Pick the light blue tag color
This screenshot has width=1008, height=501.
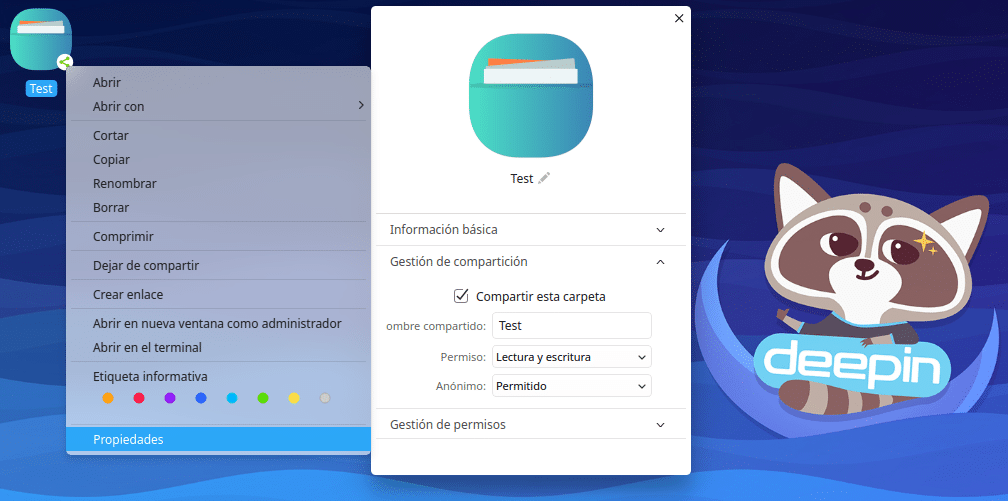[x=232, y=398]
